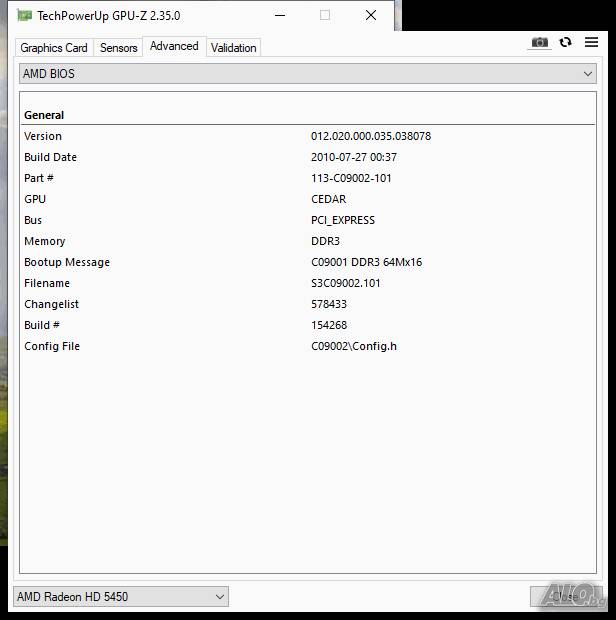Select filename S3C09002.101
This screenshot has width=616, height=620.
click(x=346, y=283)
